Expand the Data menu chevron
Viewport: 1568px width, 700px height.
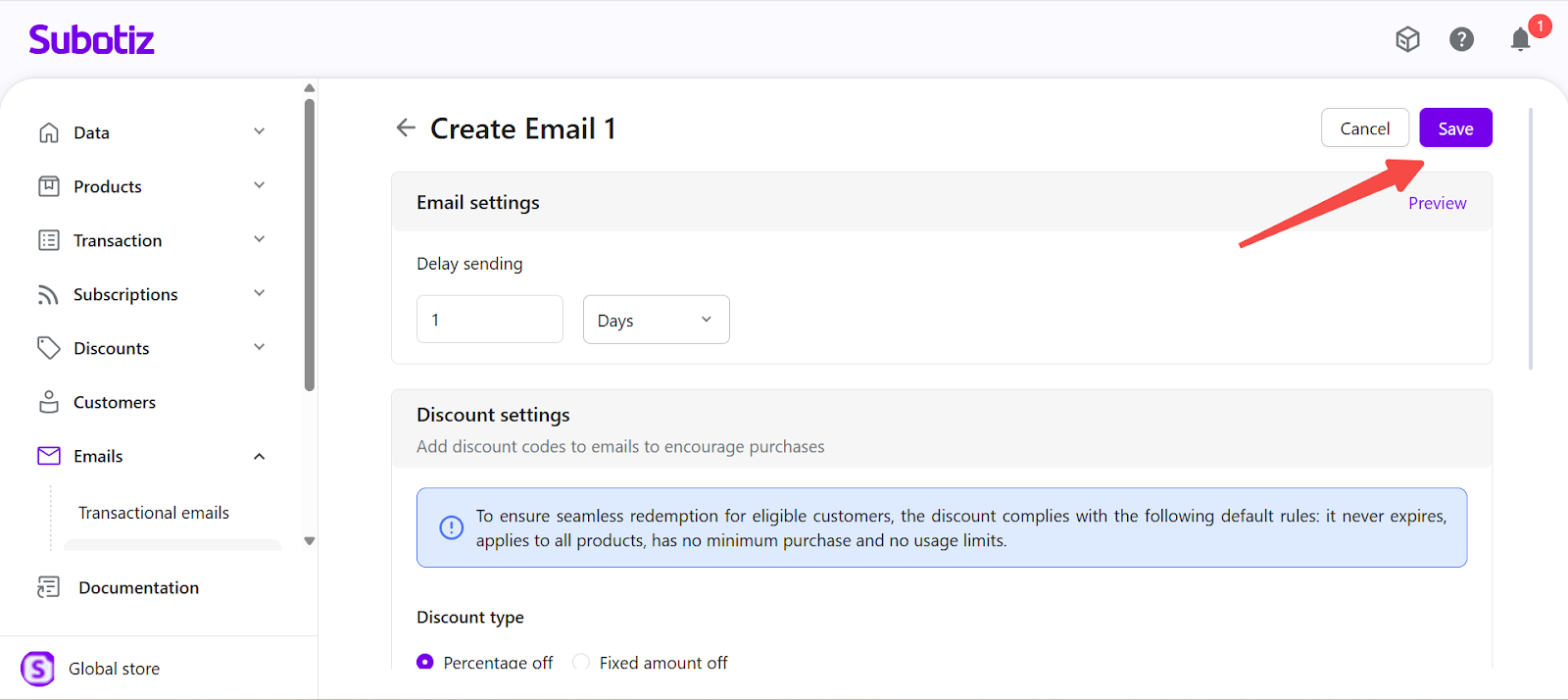click(x=259, y=131)
